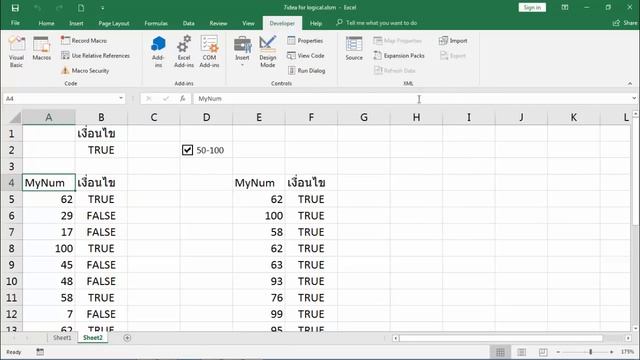Switch to the Home tab
The height and width of the screenshot is (360, 640).
coord(47,23)
